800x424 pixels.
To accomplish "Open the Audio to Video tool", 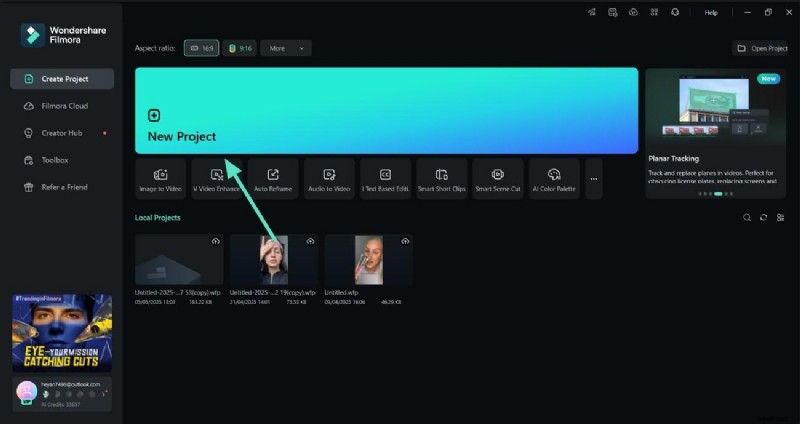I will (329, 179).
